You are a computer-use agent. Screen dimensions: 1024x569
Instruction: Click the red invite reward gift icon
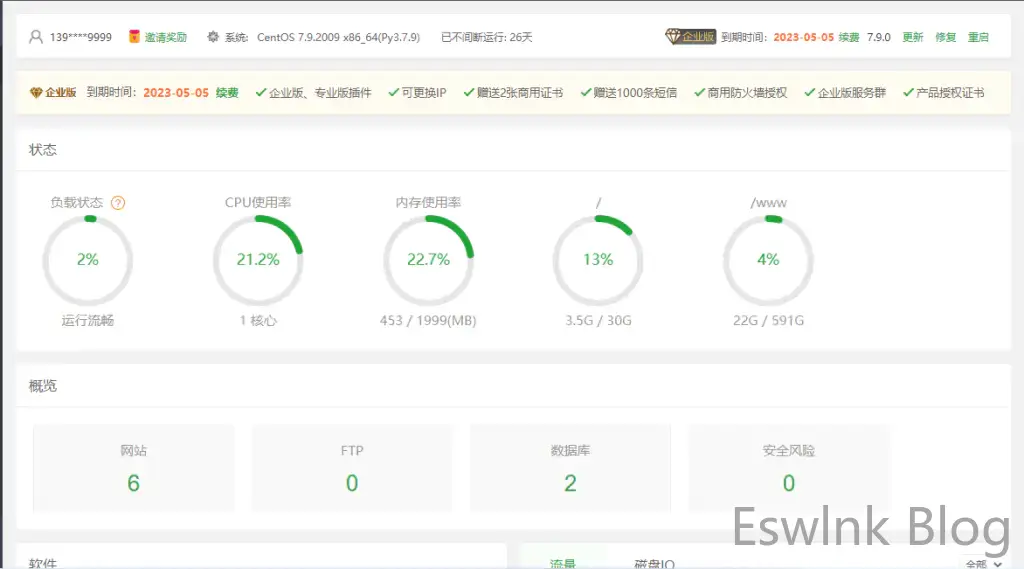click(x=134, y=37)
